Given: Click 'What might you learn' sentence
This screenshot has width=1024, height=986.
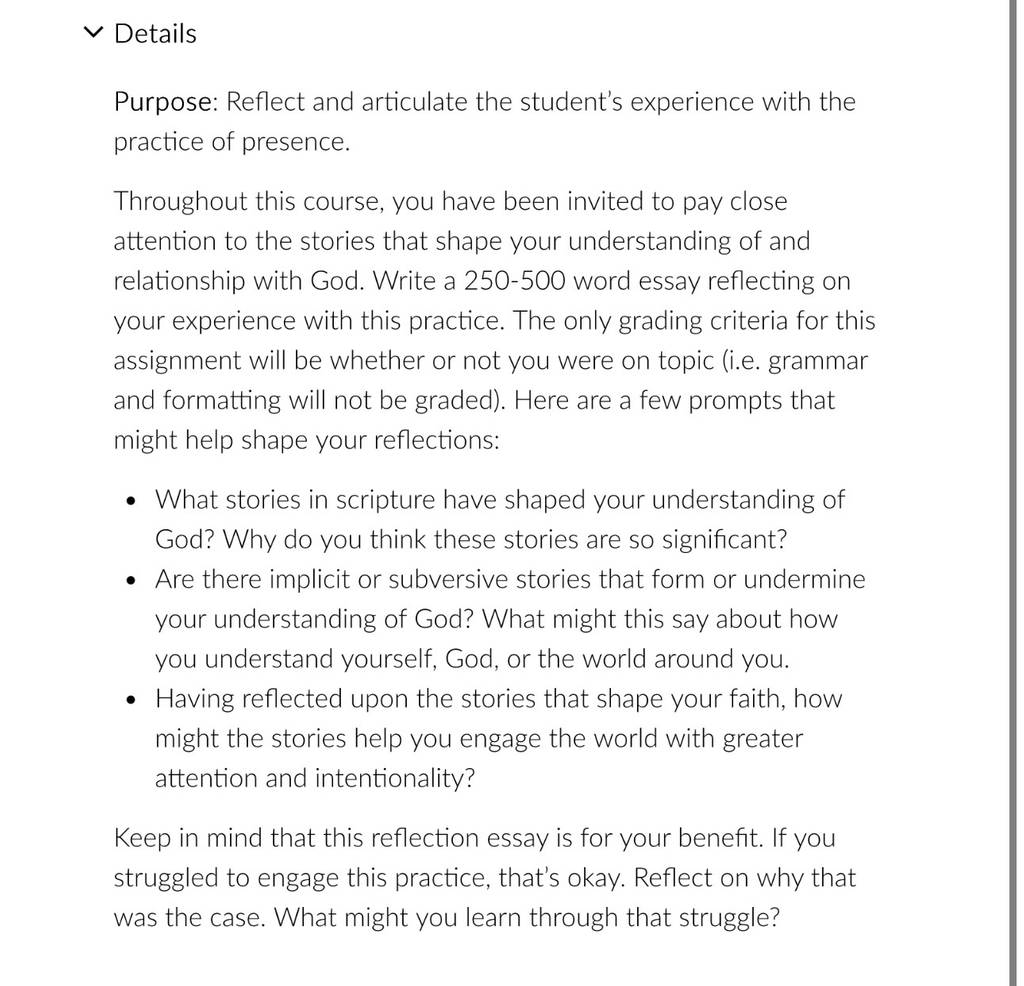Looking at the screenshot, I should tap(527, 917).
